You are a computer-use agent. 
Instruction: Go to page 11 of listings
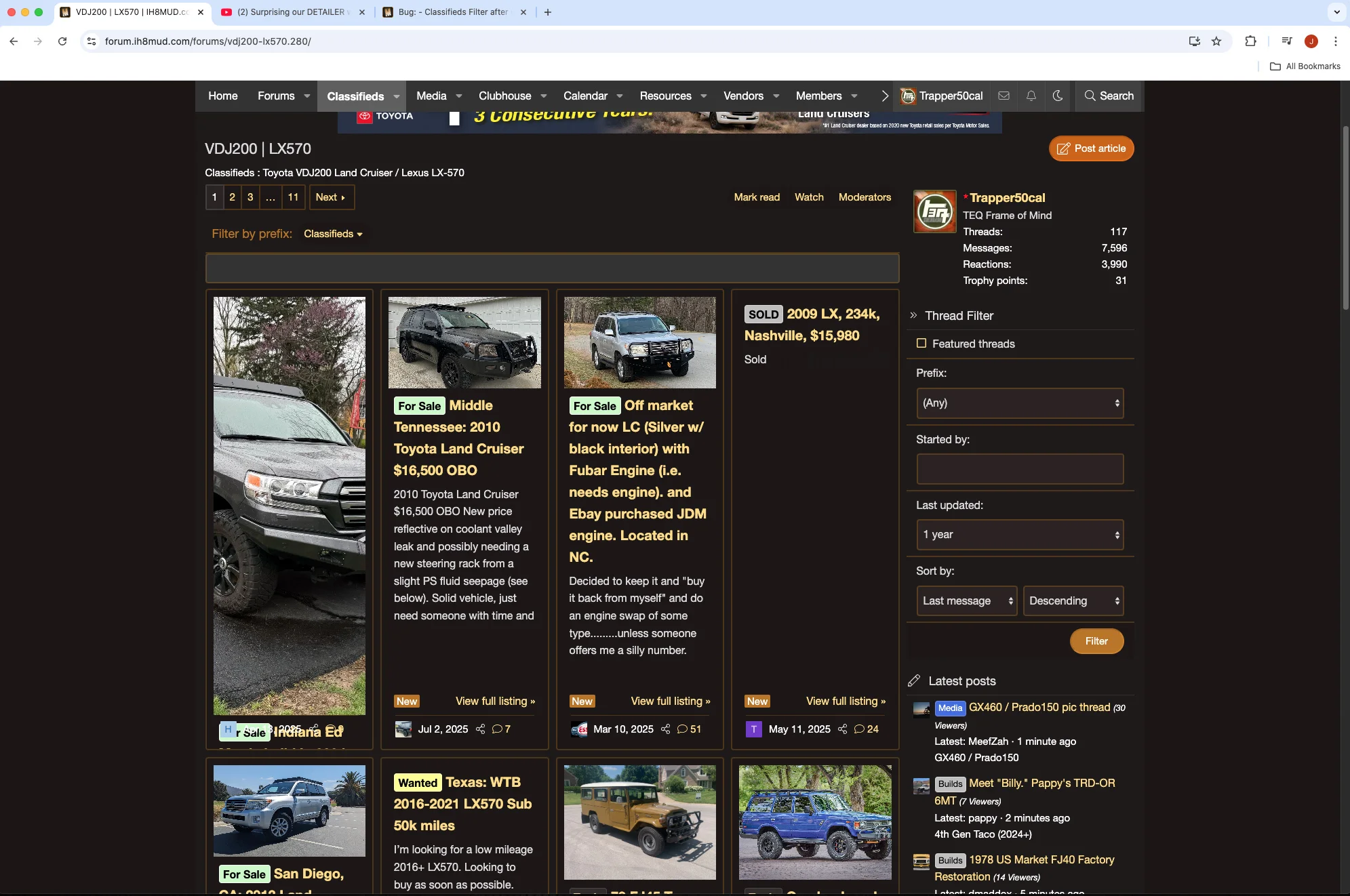(x=293, y=197)
